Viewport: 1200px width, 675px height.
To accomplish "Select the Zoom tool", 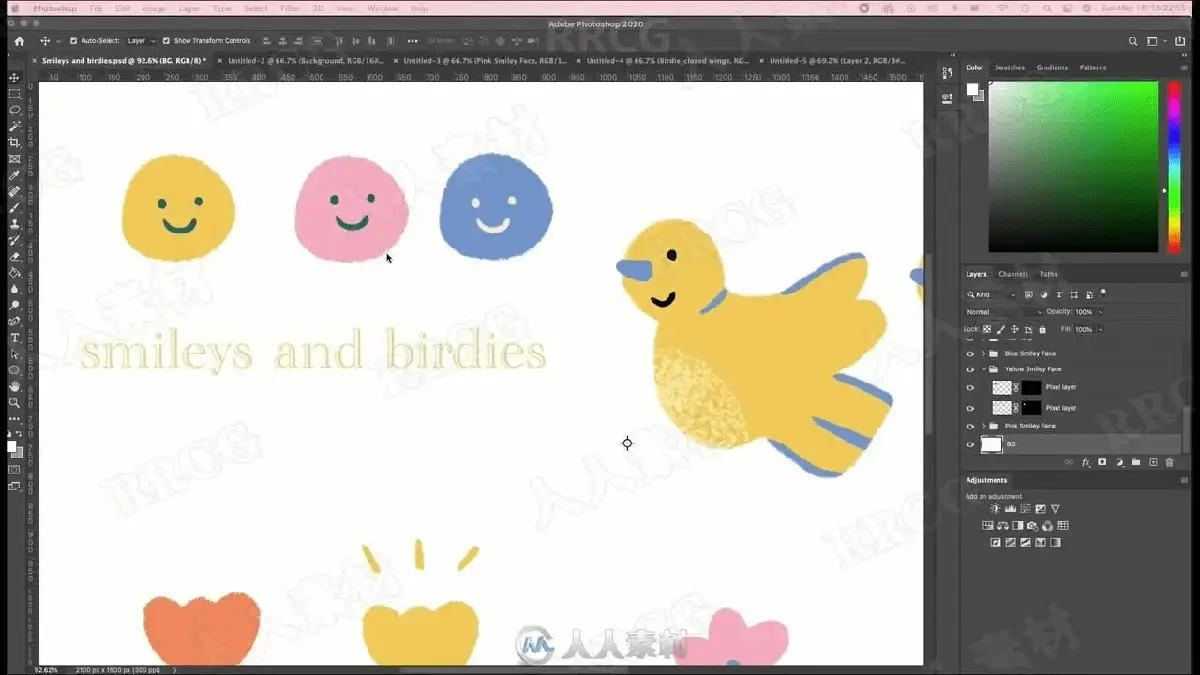I will (x=14, y=403).
